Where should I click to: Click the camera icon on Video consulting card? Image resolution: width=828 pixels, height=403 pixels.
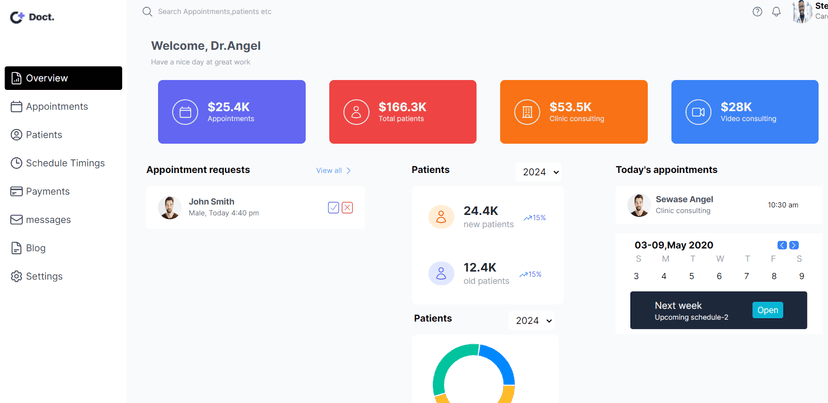click(698, 112)
